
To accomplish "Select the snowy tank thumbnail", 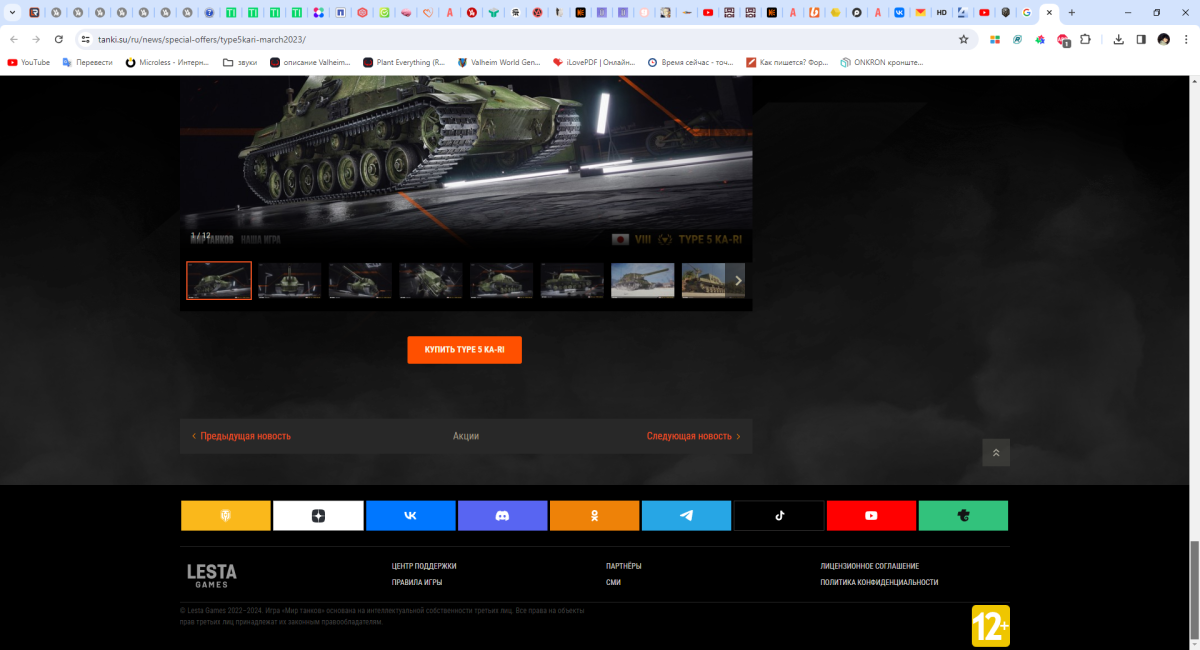I will pyautogui.click(x=642, y=281).
